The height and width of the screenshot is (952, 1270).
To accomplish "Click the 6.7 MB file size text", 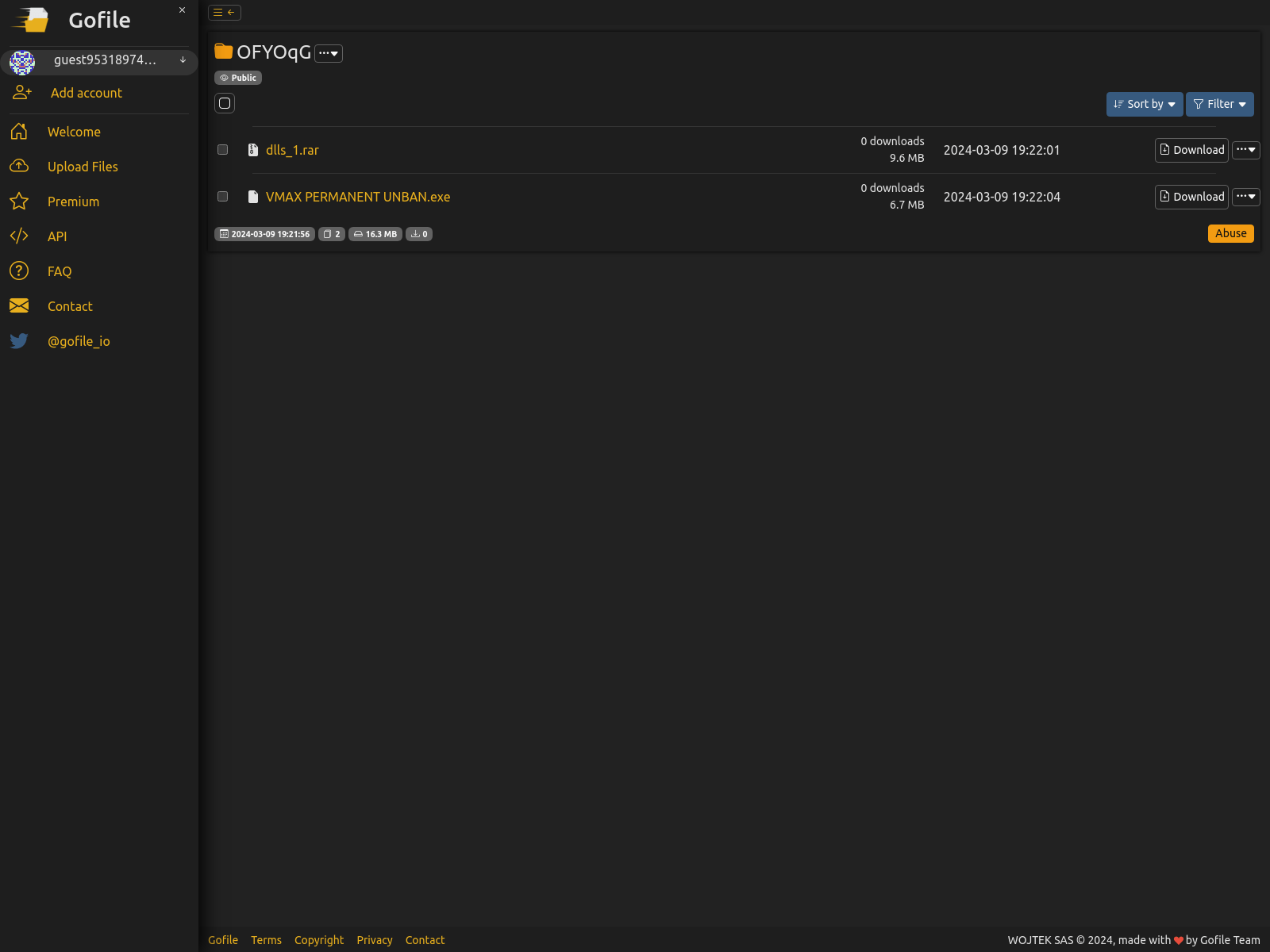I will pos(906,205).
